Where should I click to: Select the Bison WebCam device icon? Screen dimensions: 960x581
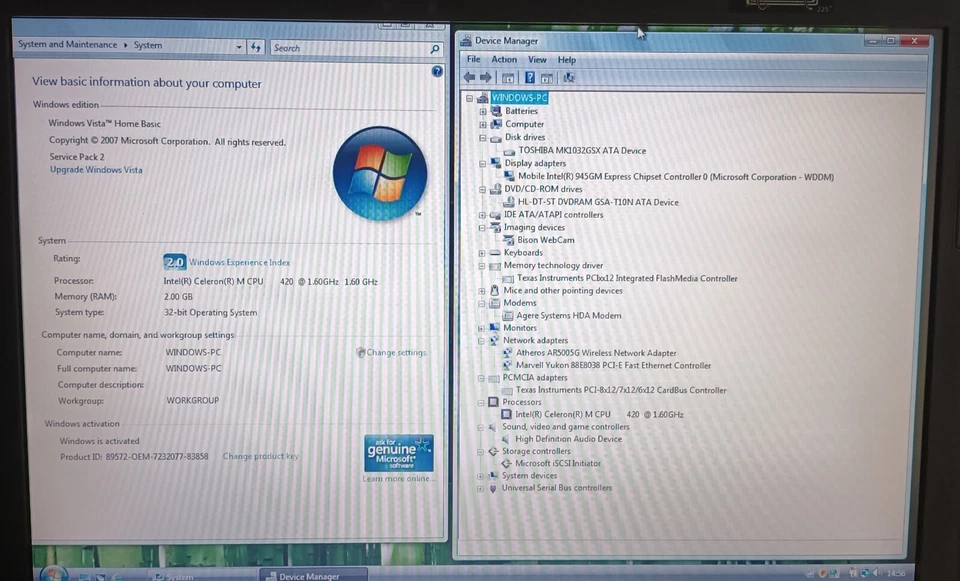click(509, 240)
